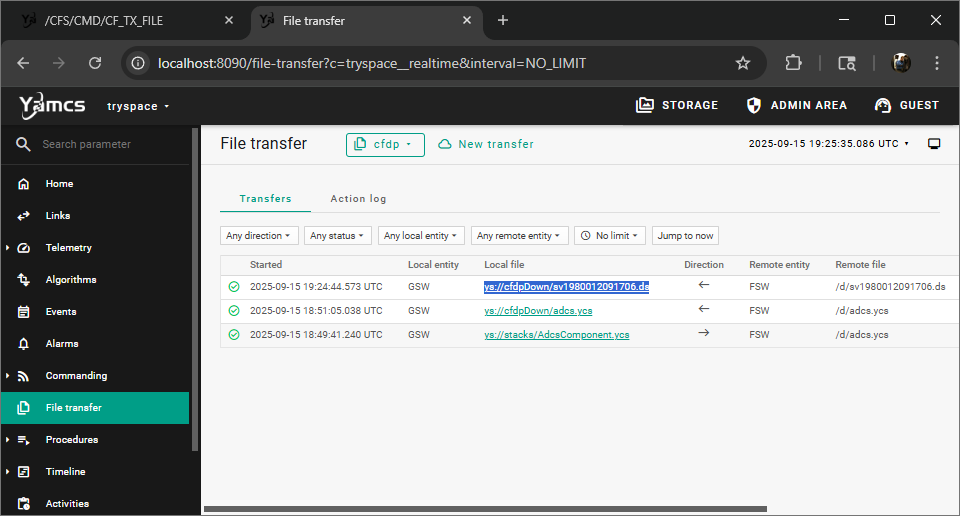This screenshot has width=960, height=516.
Task: Open Algorithms from the sidebar
Action: (70, 280)
